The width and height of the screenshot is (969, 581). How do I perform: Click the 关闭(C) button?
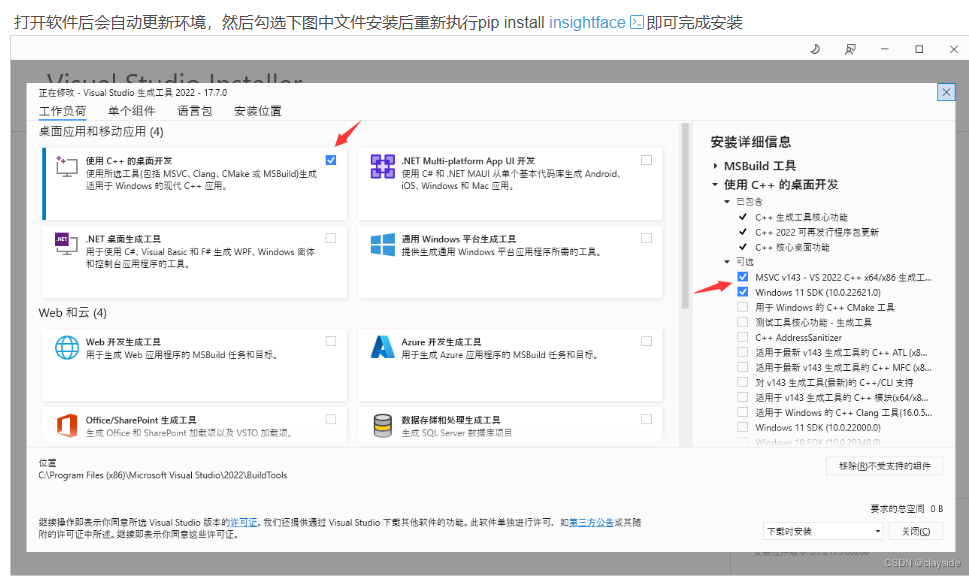click(x=916, y=530)
